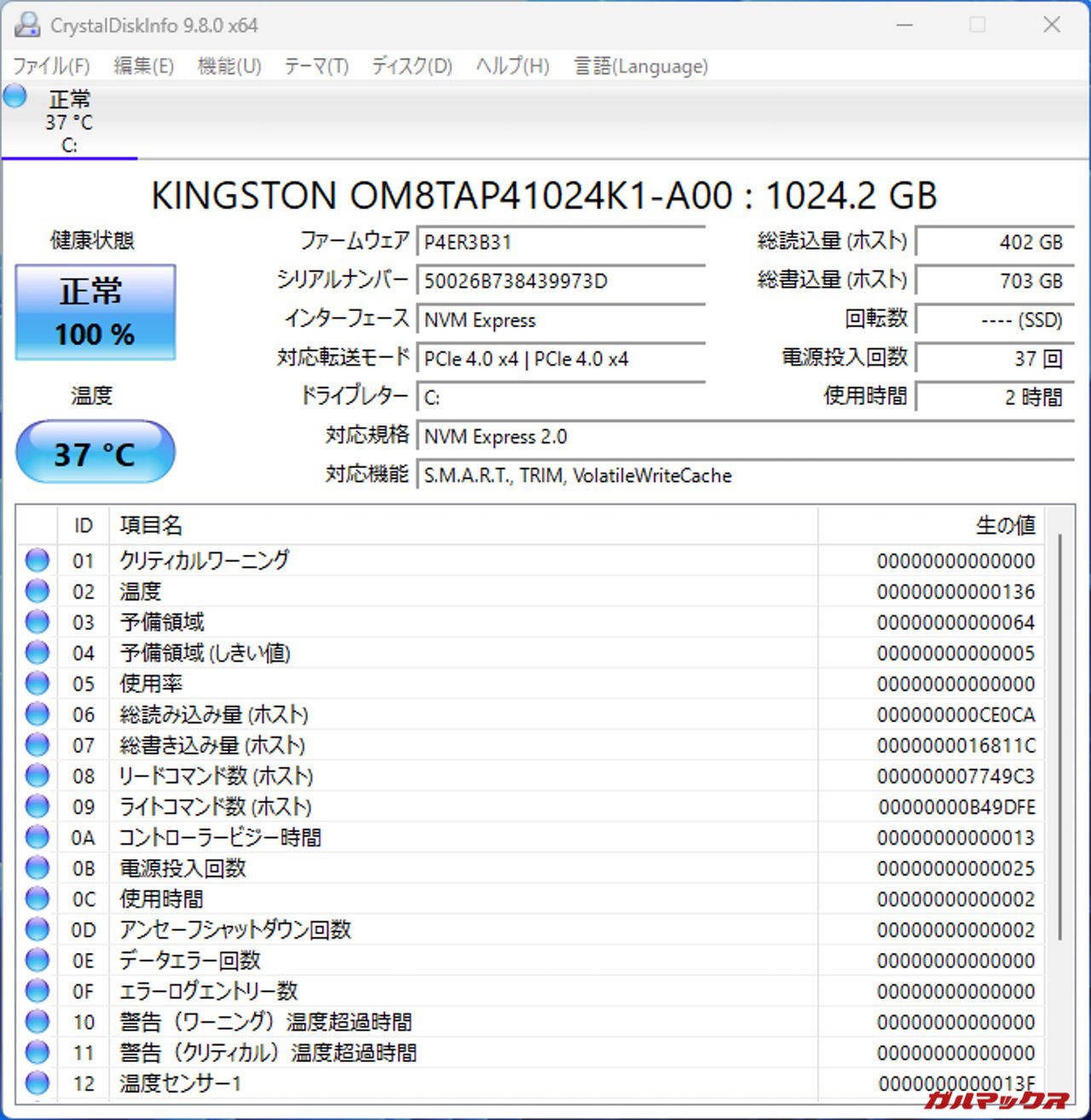Open the テーマ(T) menu

click(316, 66)
